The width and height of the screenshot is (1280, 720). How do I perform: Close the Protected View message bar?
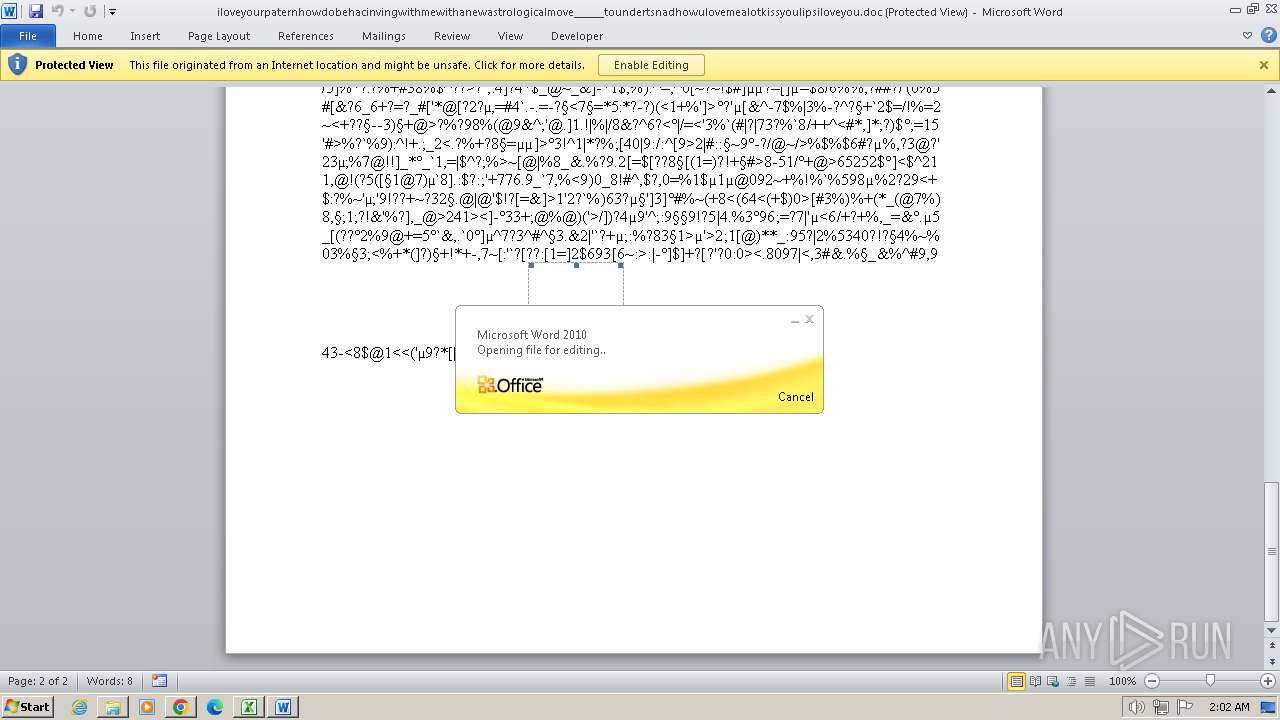(1264, 65)
